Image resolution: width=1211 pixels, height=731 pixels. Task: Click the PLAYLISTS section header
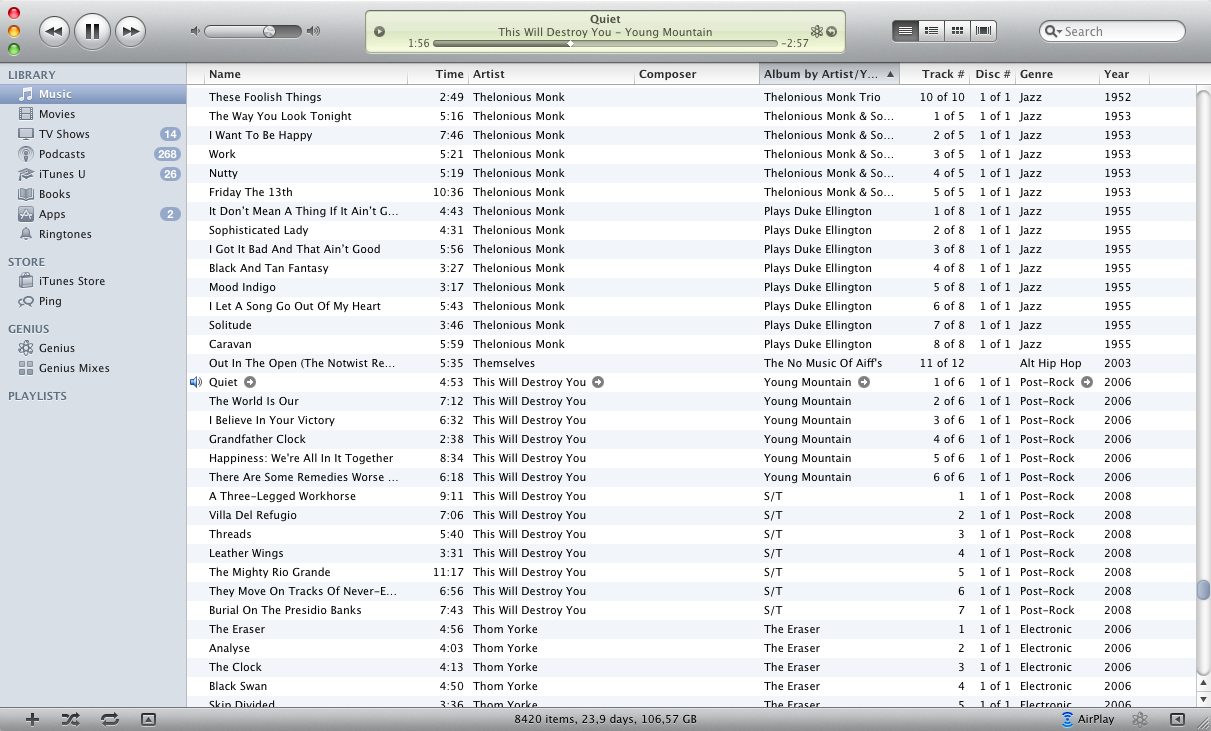[37, 396]
